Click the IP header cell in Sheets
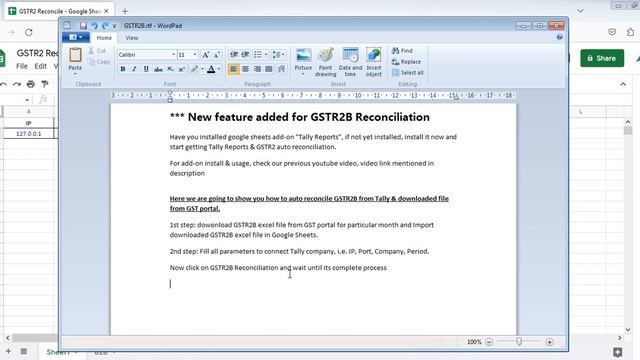The height and width of the screenshot is (360, 640). [x=29, y=123]
